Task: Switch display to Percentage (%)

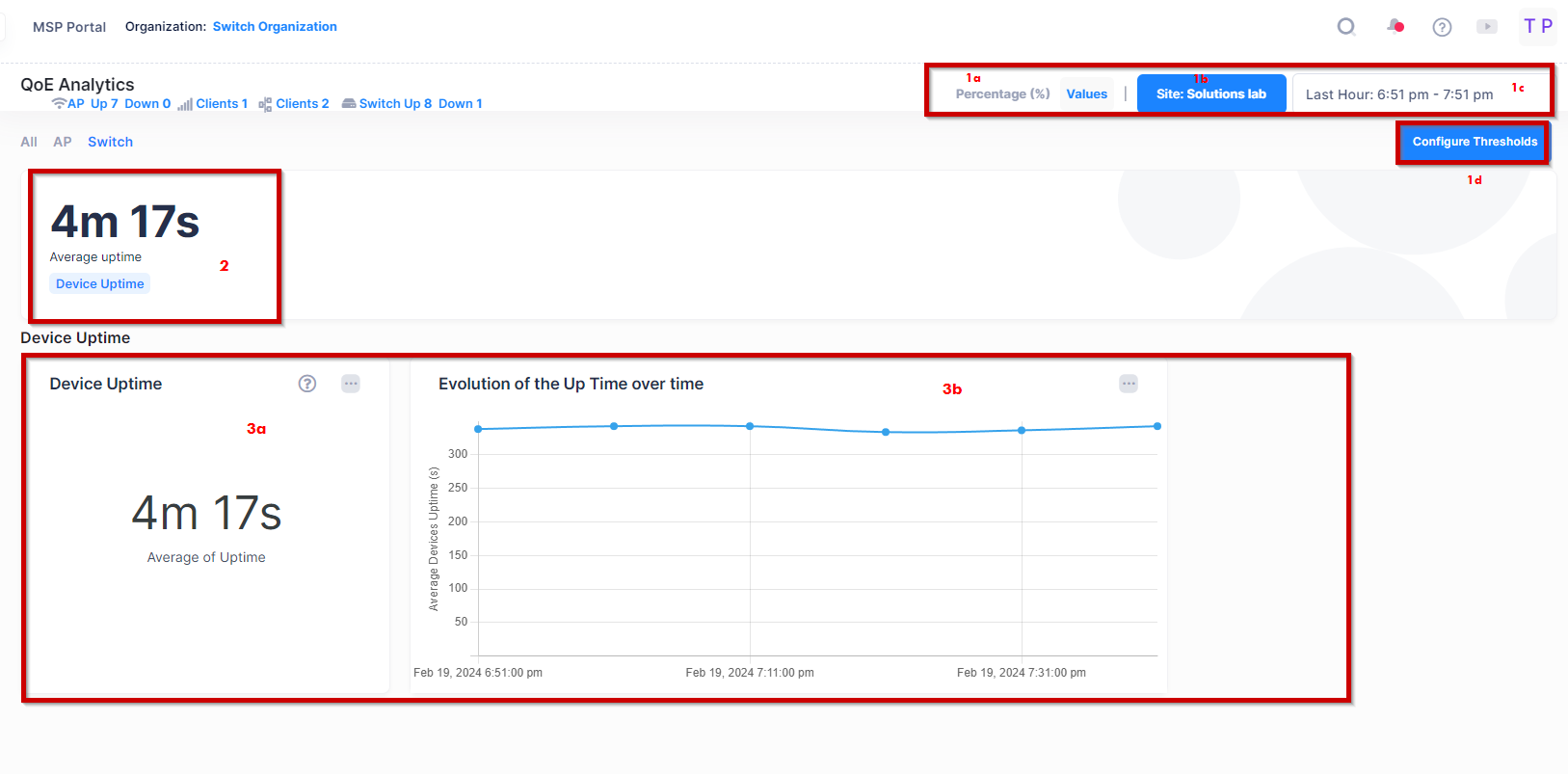Action: tap(1002, 94)
